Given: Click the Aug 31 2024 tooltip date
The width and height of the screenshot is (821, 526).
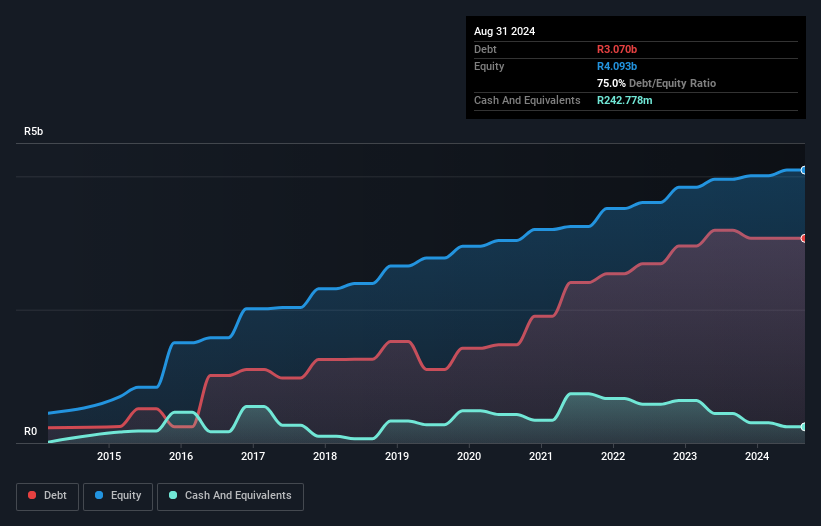Looking at the screenshot, I should [504, 31].
